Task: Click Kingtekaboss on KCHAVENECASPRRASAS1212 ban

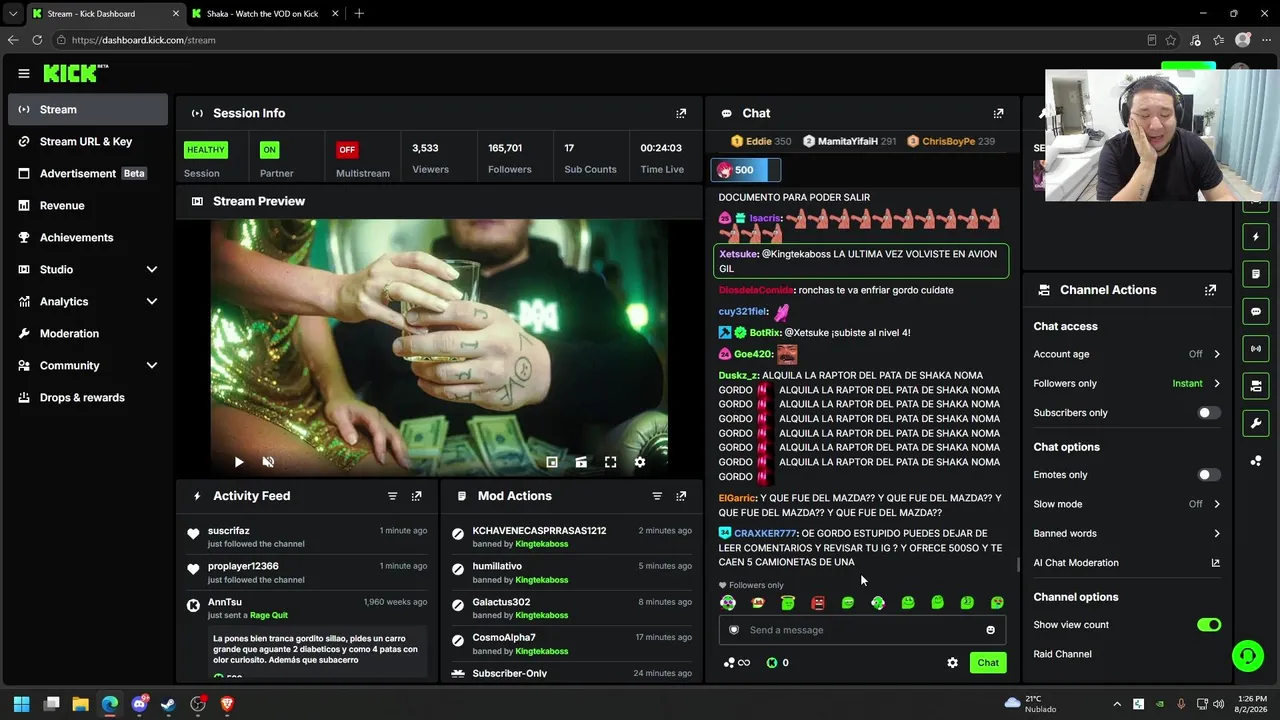Action: 541,544
